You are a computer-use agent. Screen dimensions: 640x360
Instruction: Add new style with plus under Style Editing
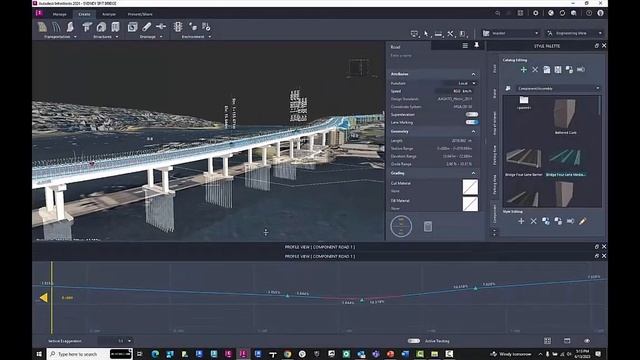pyautogui.click(x=521, y=221)
